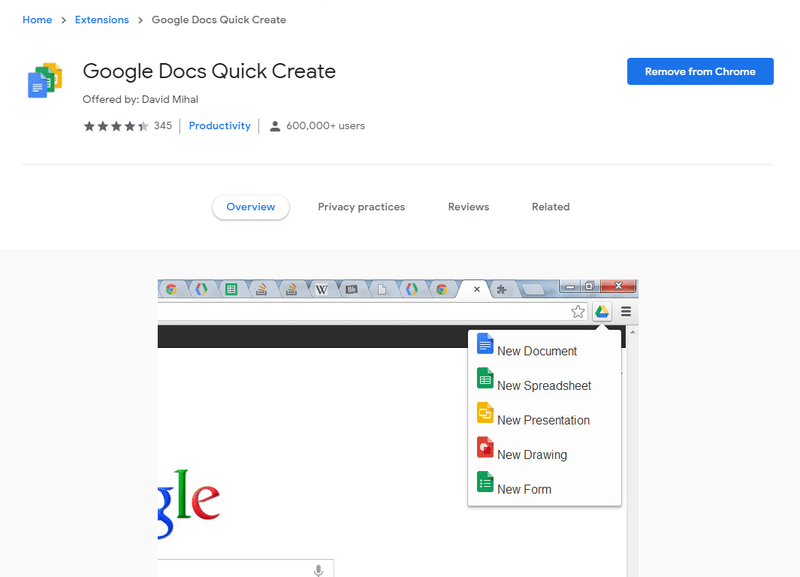Click the microphone icon in the search box

tap(318, 570)
